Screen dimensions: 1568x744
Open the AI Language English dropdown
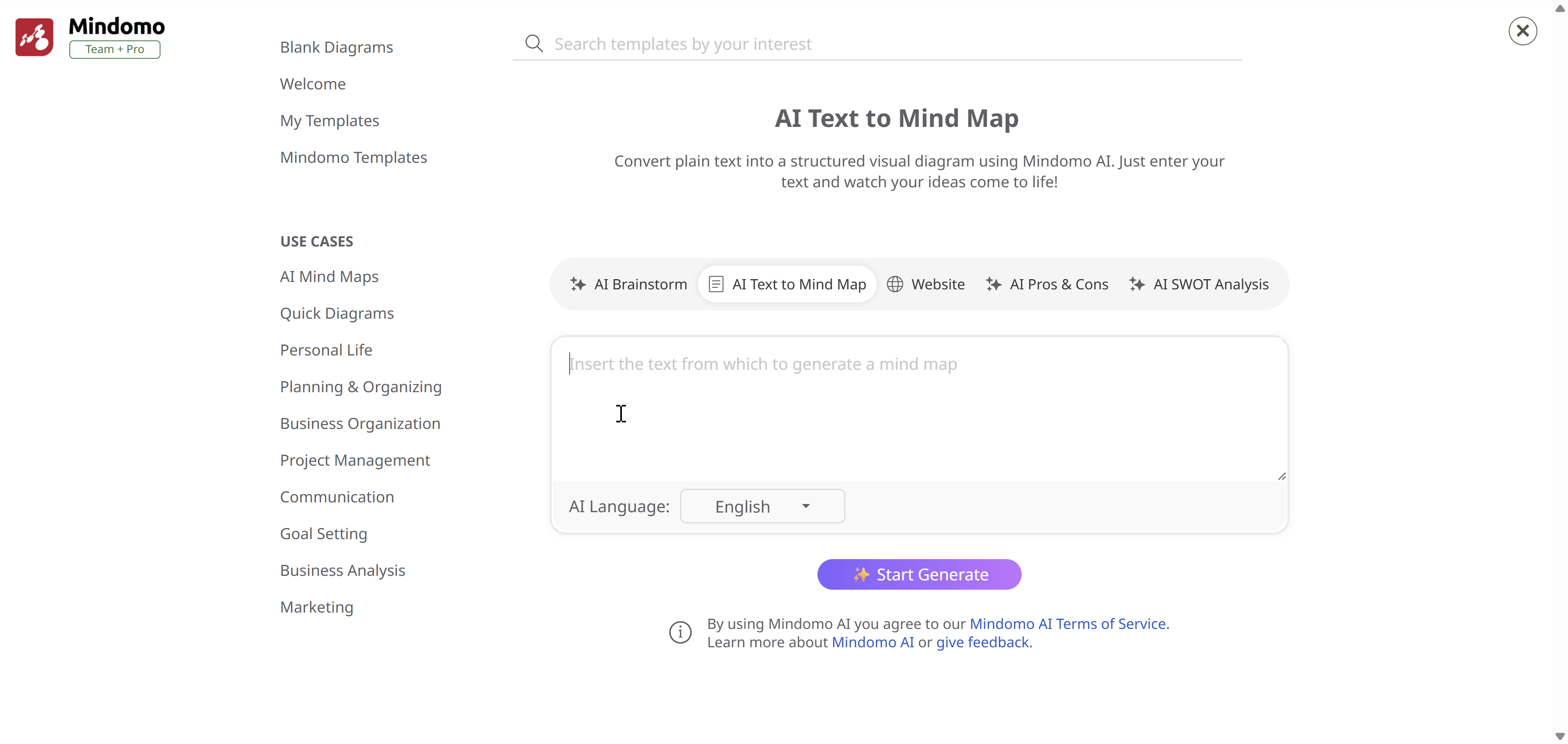coord(762,506)
